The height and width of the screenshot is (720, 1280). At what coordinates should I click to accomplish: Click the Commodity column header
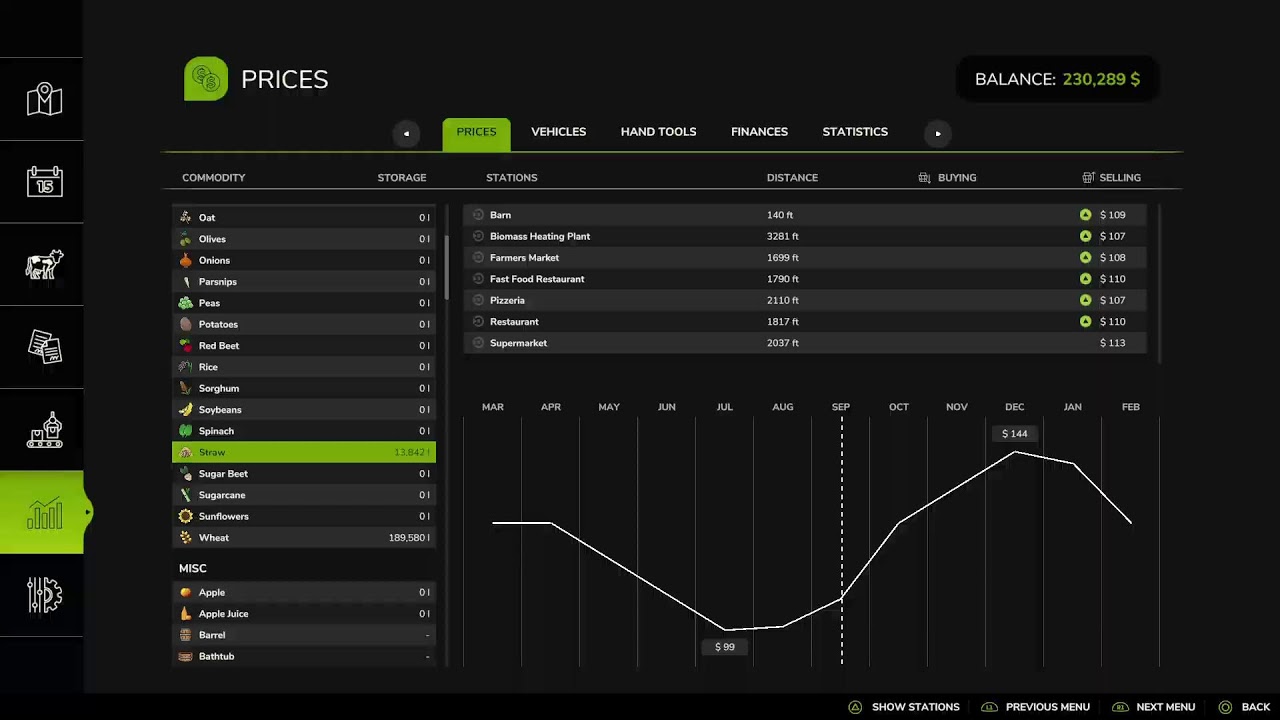click(x=213, y=177)
